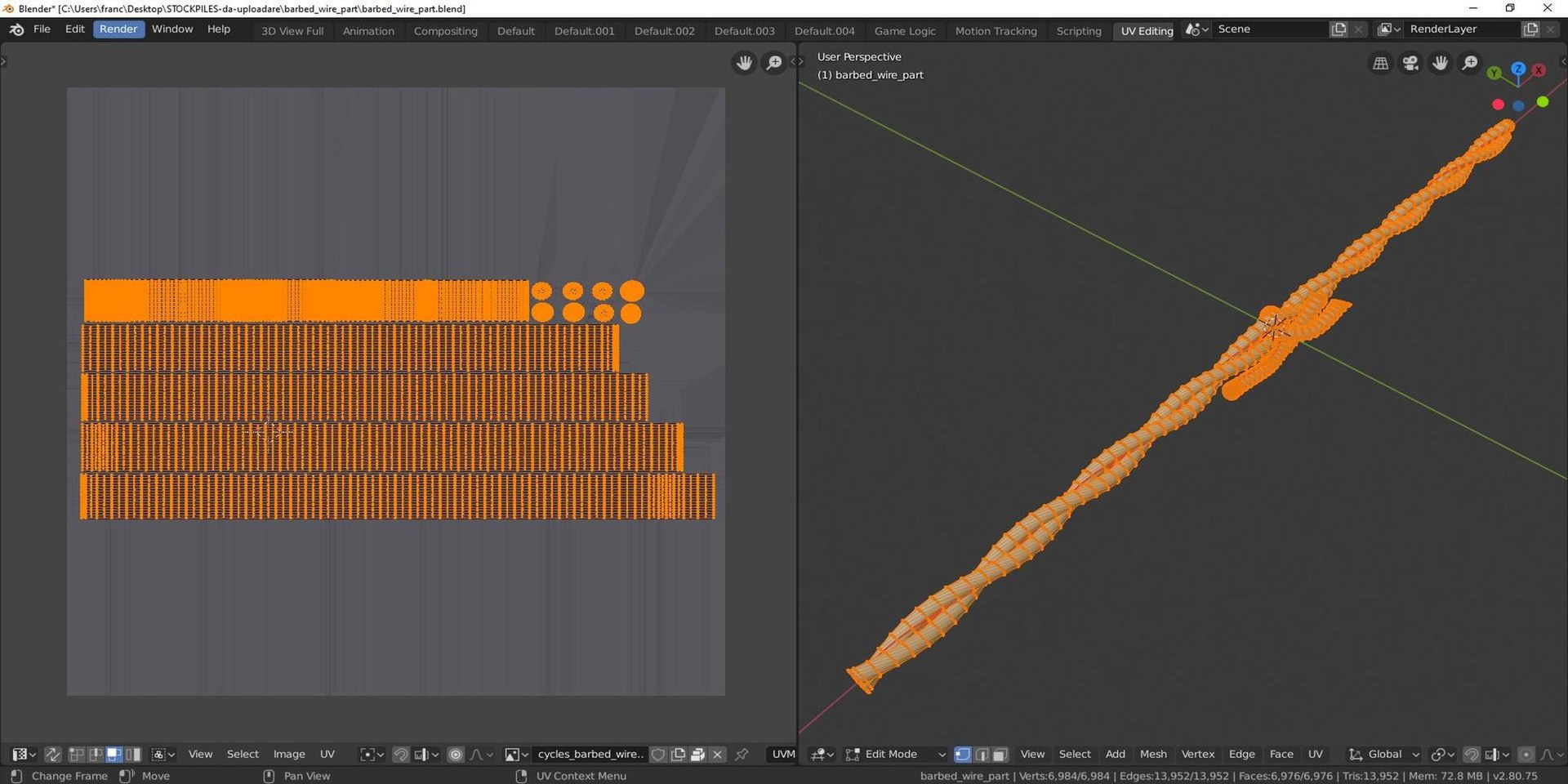The height and width of the screenshot is (784, 1568).
Task: Open image file with folder icon
Action: tap(697, 755)
